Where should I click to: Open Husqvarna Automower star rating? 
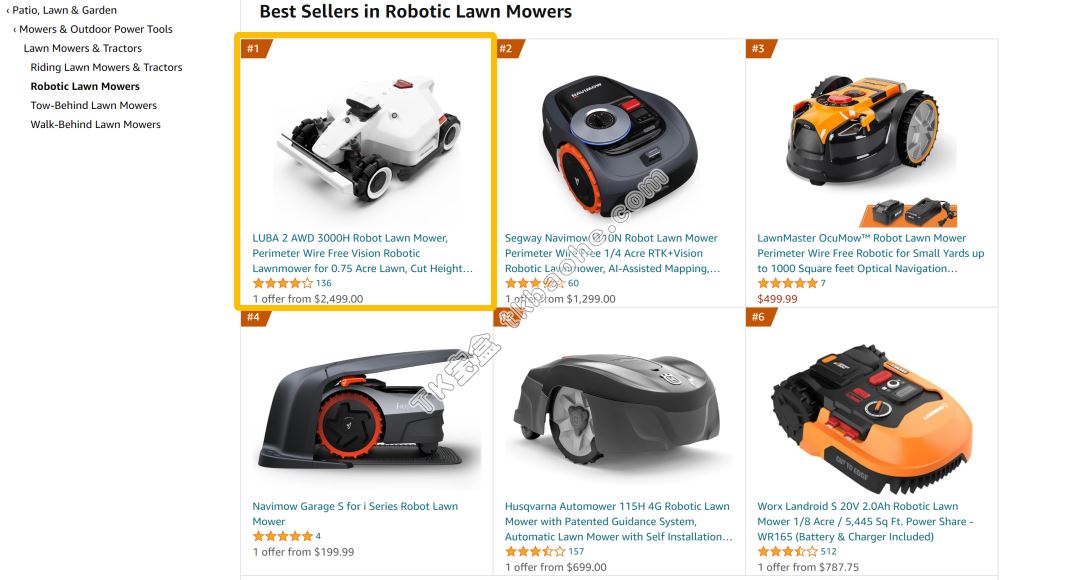[535, 551]
